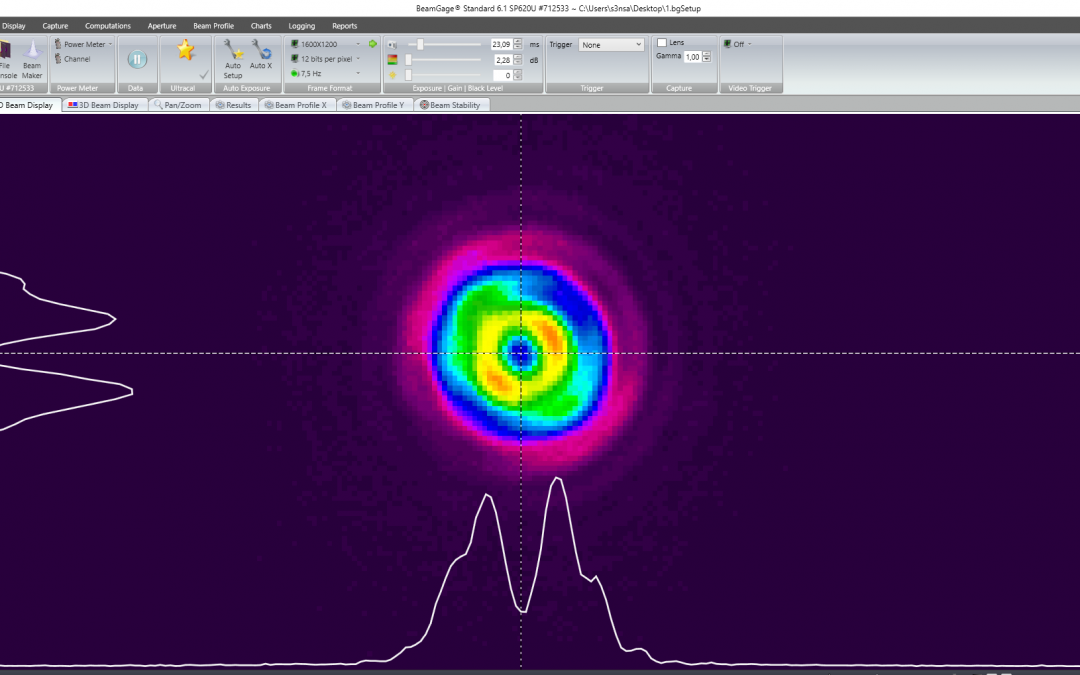Pause data acquisition with the Data button
1080x675 pixels.
point(136,59)
